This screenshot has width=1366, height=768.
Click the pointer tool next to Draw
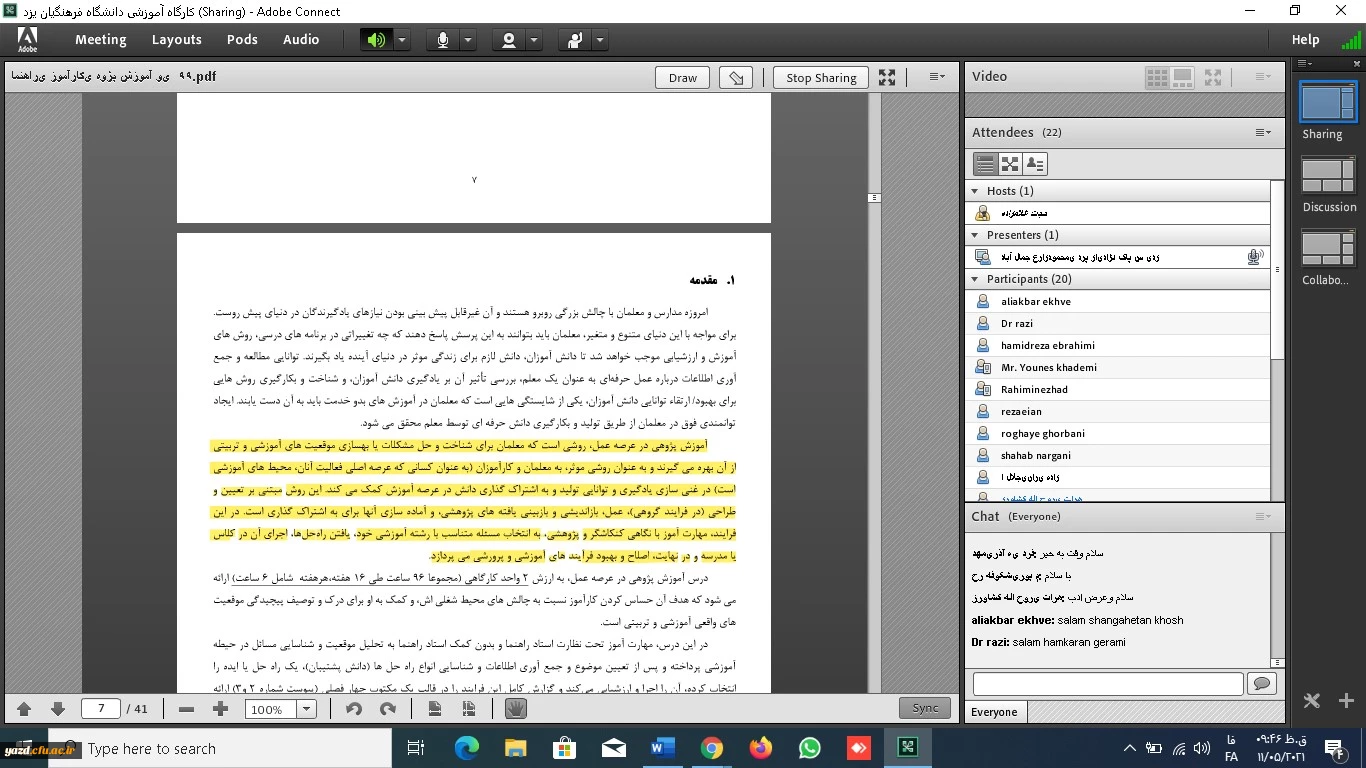pos(737,78)
